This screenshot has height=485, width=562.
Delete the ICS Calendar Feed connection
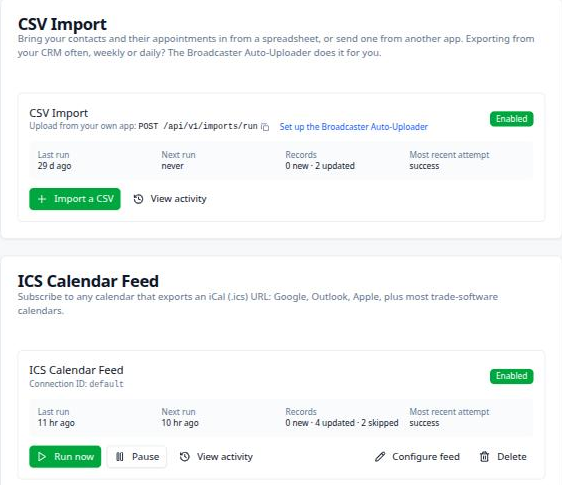pos(503,457)
